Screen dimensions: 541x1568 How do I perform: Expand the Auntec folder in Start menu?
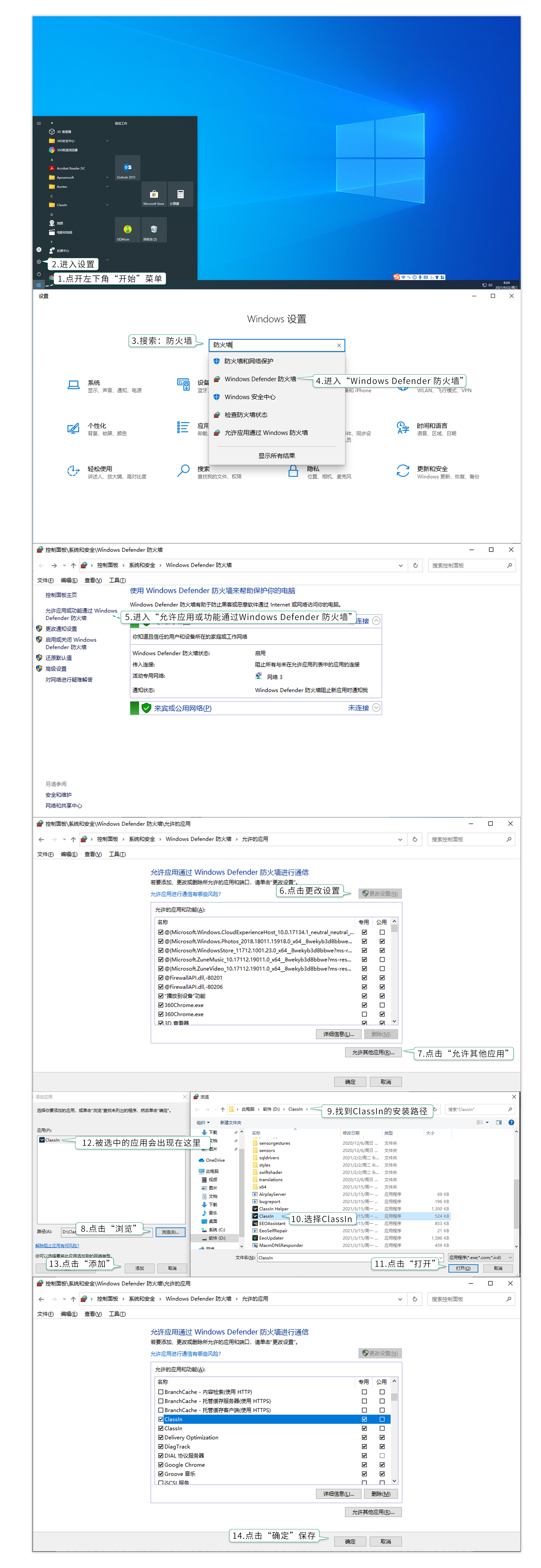tap(107, 186)
